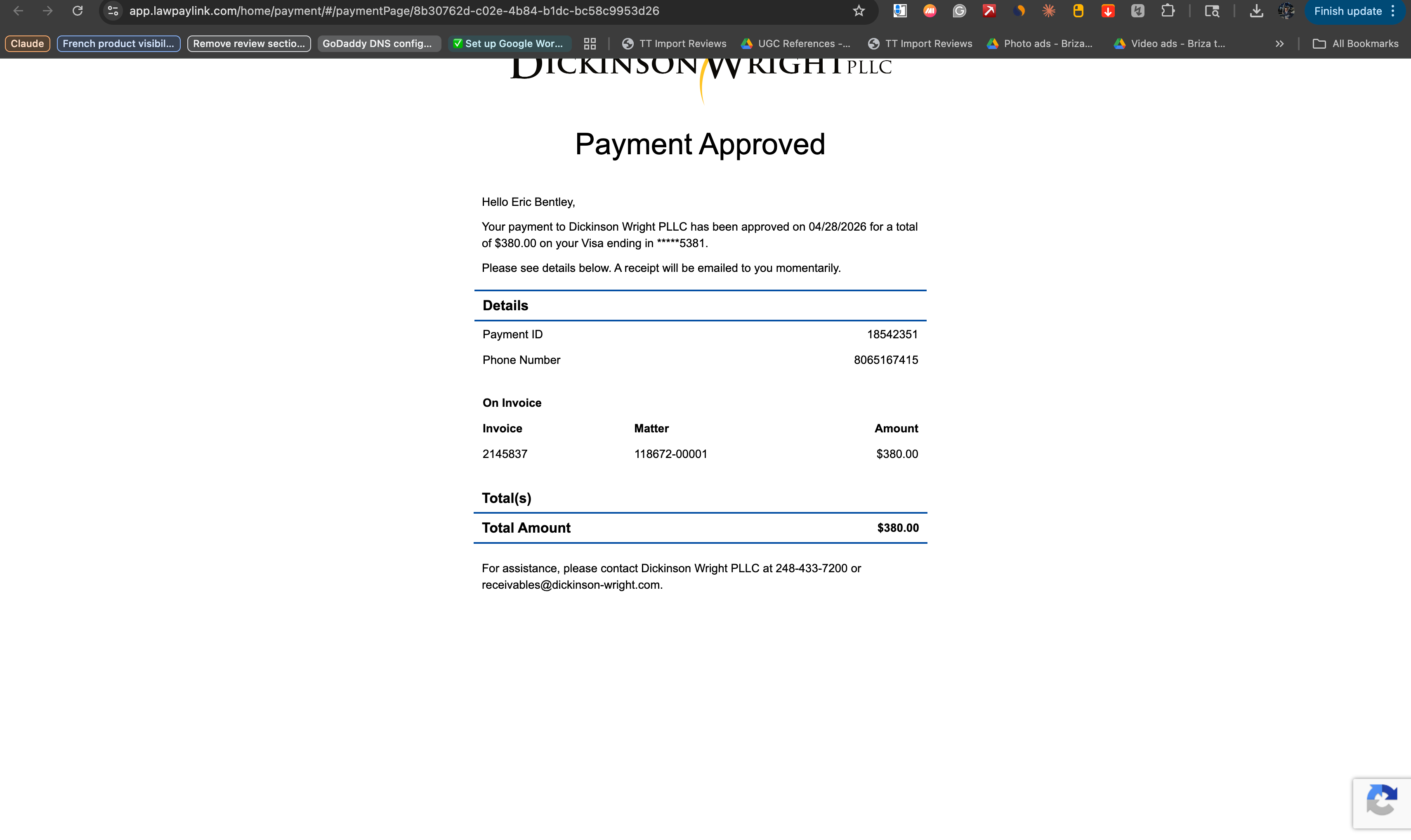Viewport: 1411px width, 840px height.
Task: Click the phone number 8065167415
Action: click(x=886, y=360)
